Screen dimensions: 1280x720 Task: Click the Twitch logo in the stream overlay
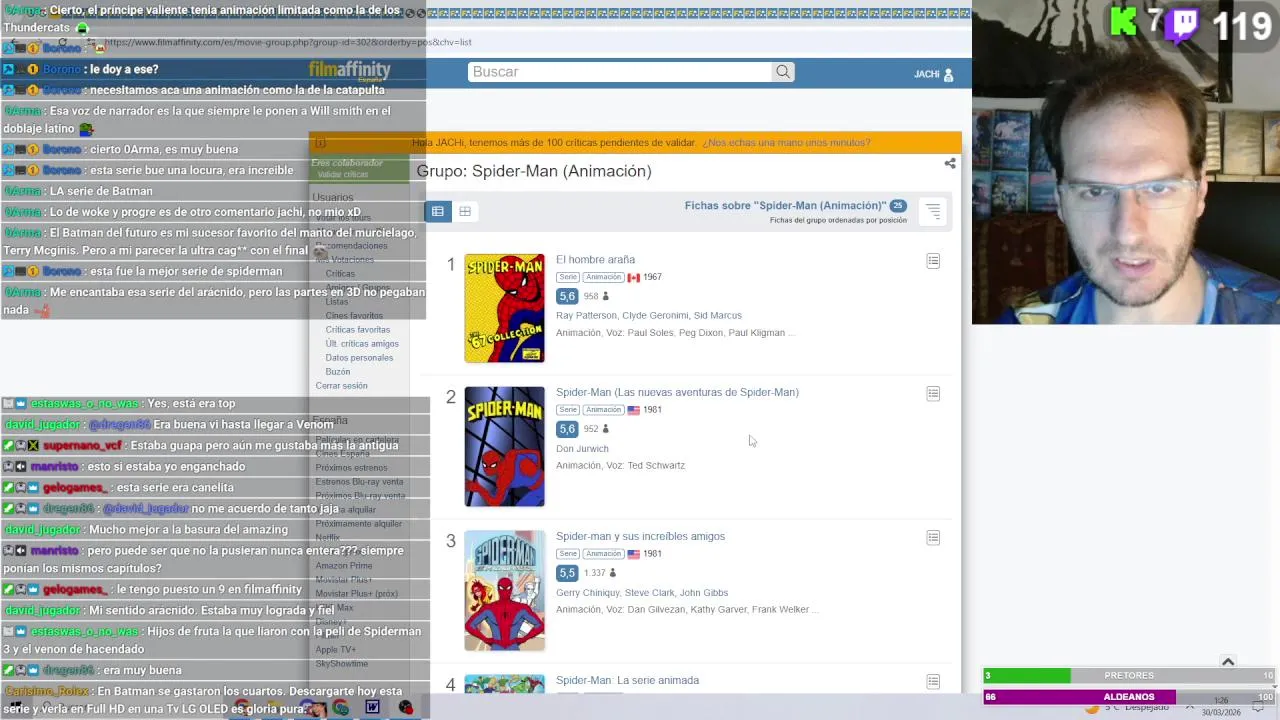(x=1183, y=24)
